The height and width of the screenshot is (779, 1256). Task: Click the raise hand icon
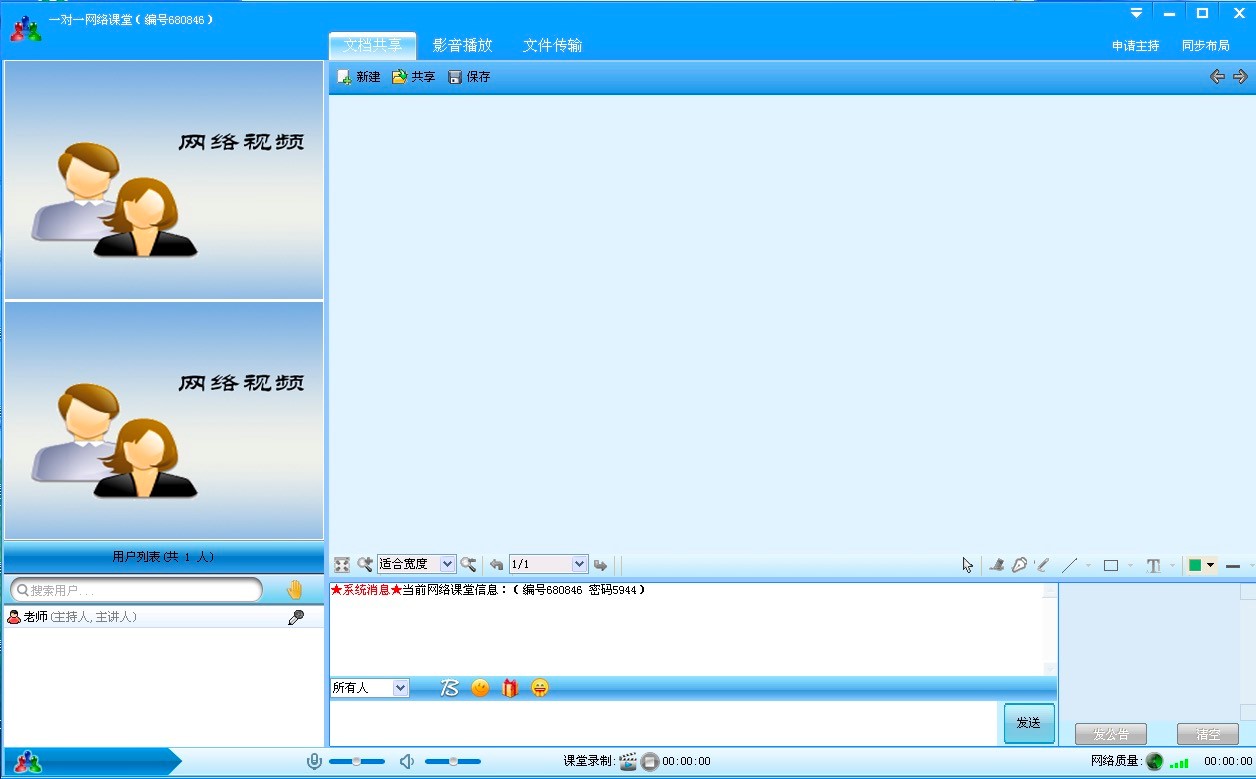(294, 590)
